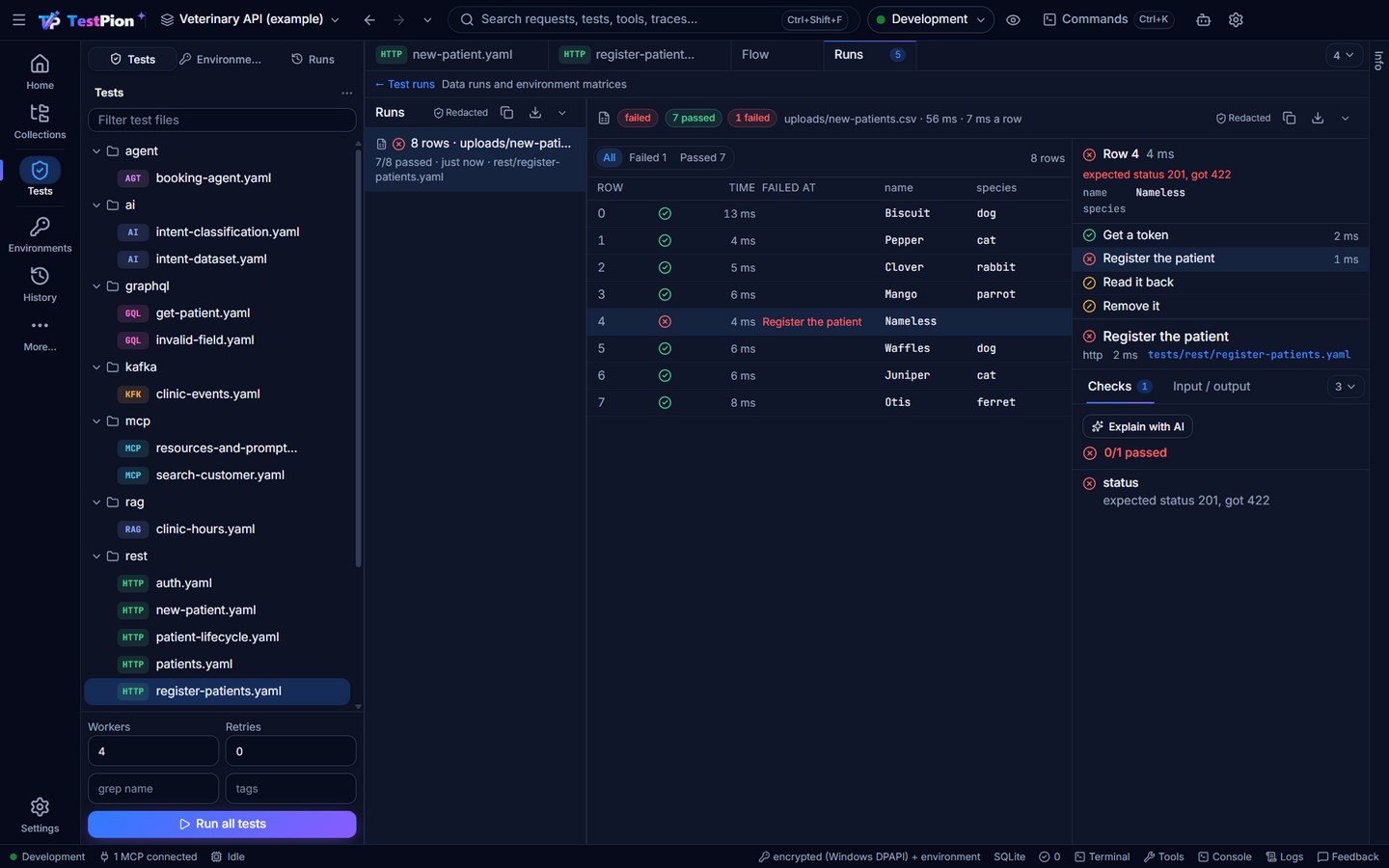Screen dimensions: 1389x868
Task: Select Environments tab in Tests panel
Action: [x=221, y=60]
